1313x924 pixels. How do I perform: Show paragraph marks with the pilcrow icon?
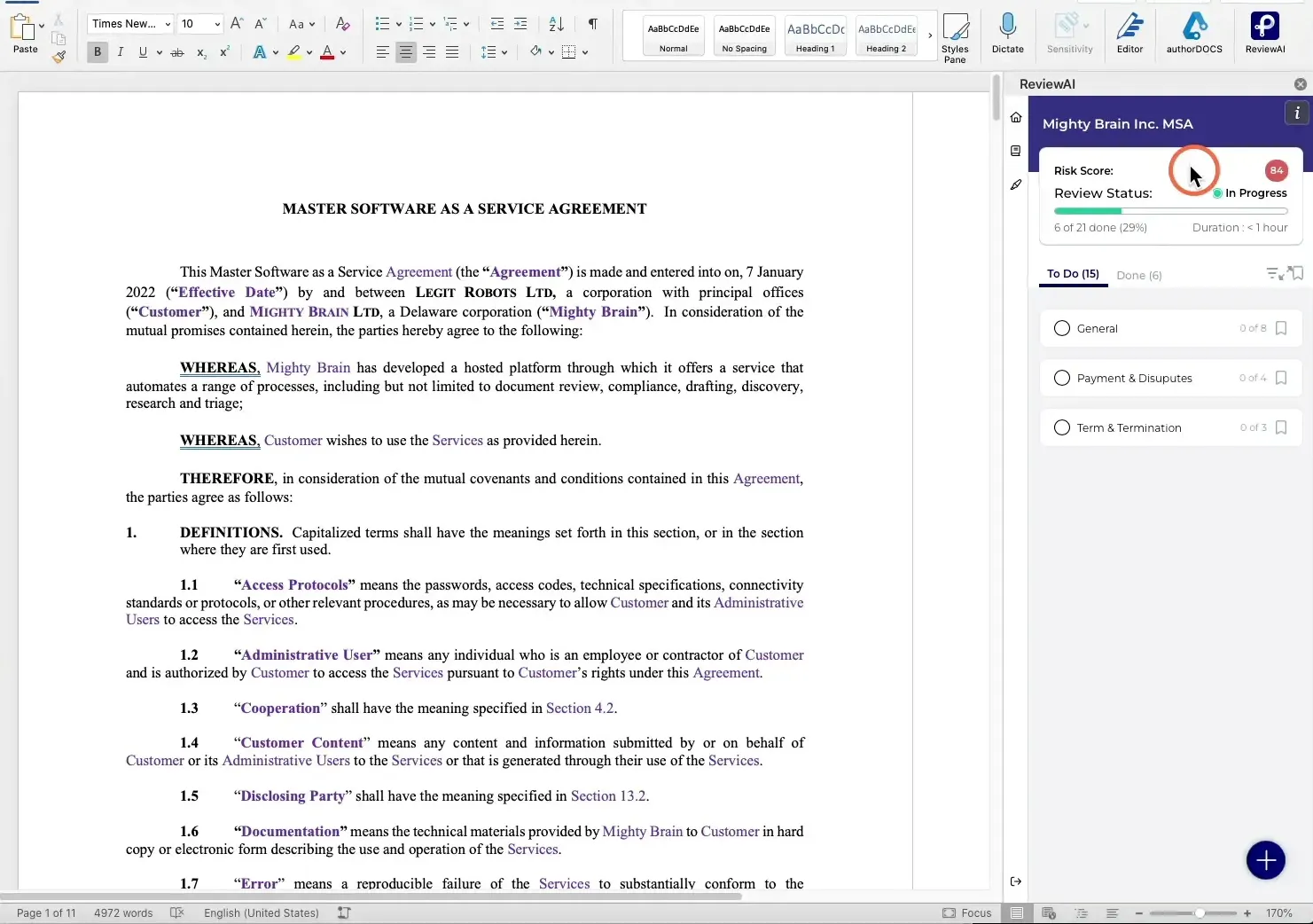tap(593, 24)
